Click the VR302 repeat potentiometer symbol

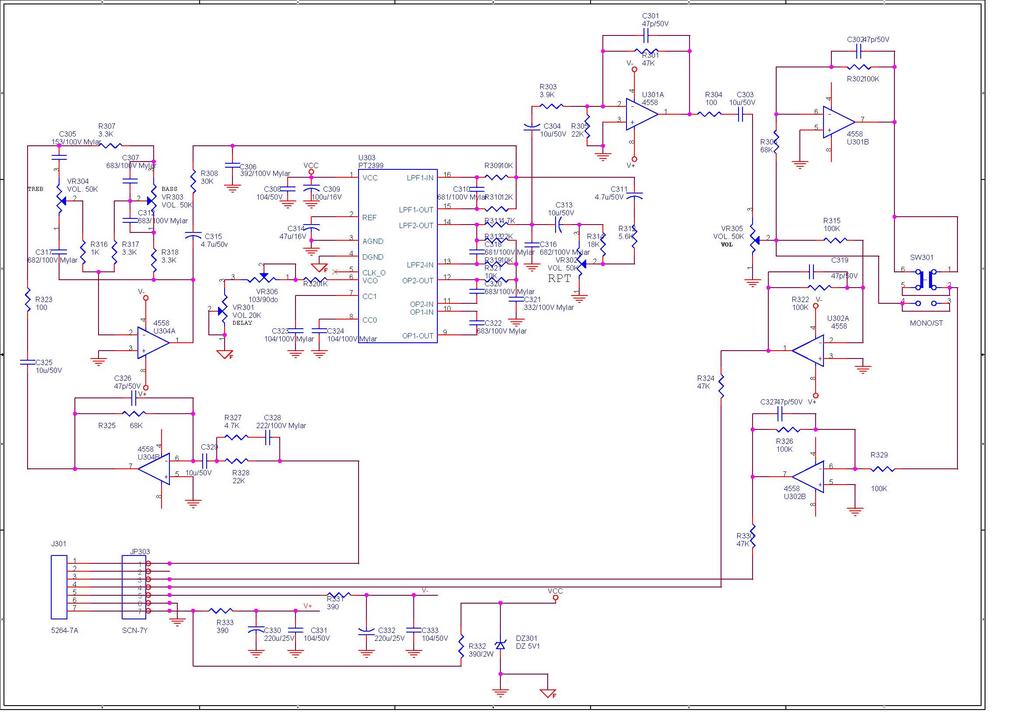581,263
